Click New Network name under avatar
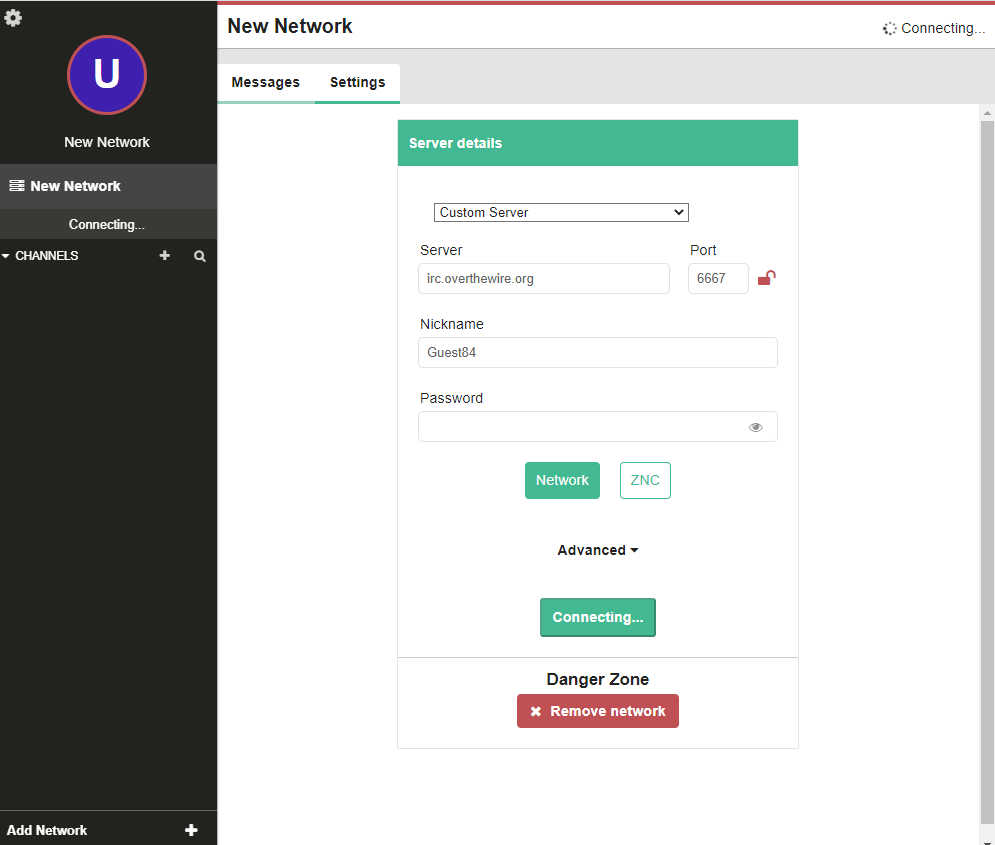This screenshot has height=845, width=995. [x=107, y=142]
